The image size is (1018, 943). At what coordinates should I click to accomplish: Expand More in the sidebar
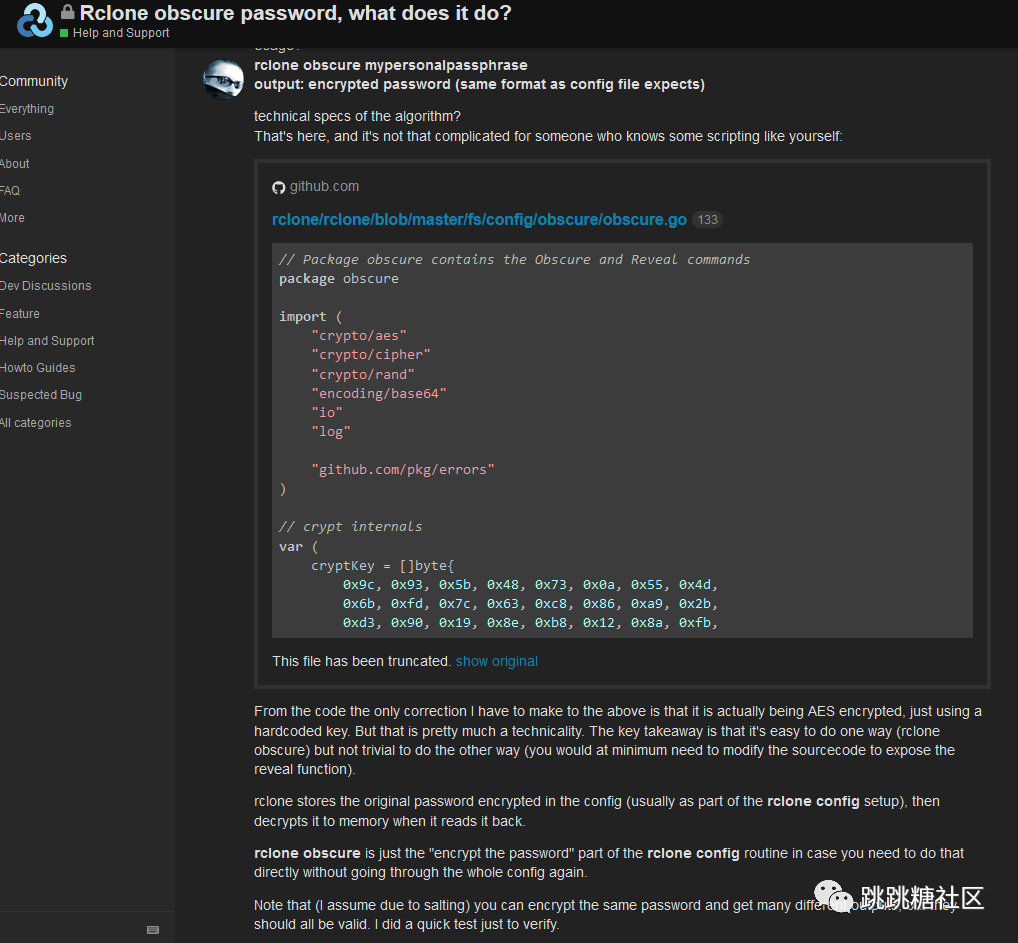(12, 218)
